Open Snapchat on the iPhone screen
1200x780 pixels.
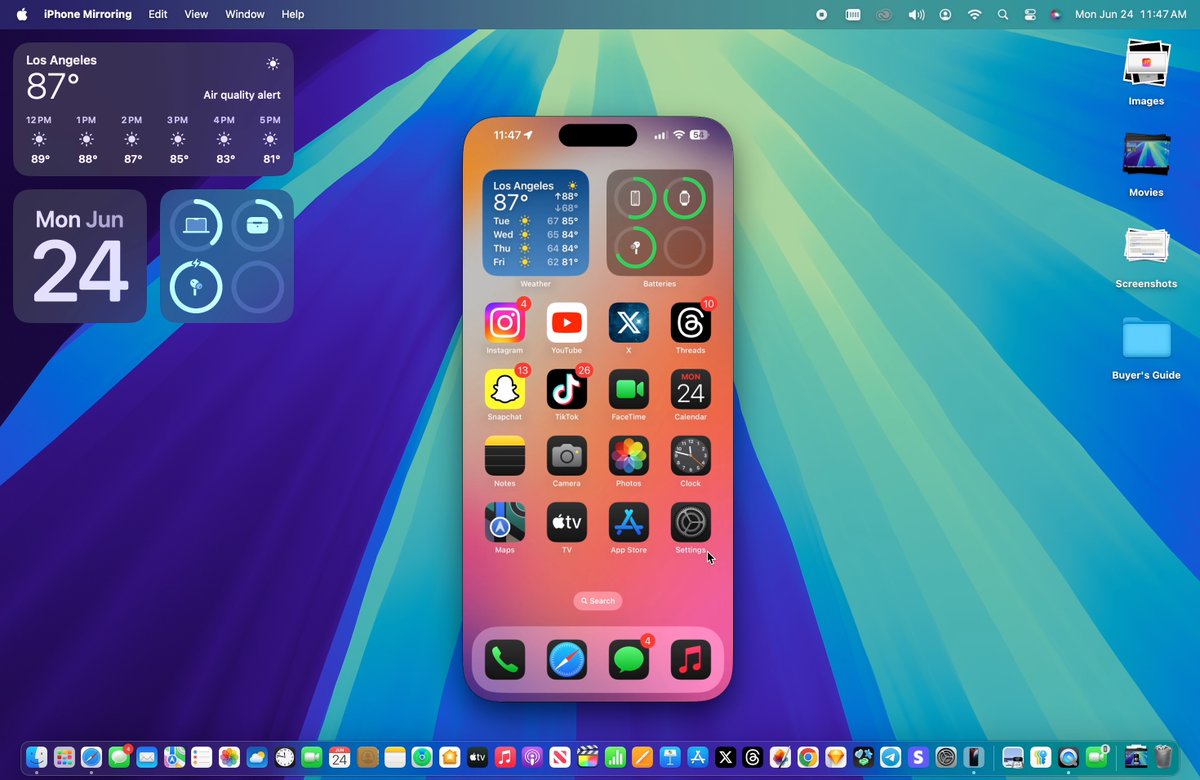point(505,389)
